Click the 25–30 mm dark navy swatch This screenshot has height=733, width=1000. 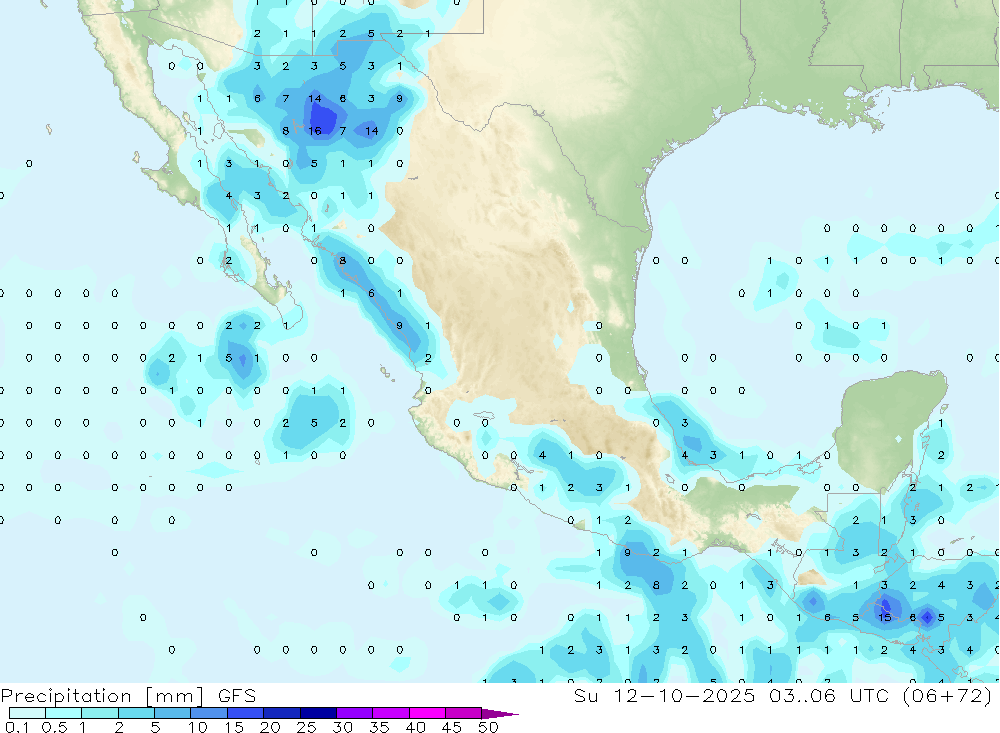pyautogui.click(x=318, y=713)
